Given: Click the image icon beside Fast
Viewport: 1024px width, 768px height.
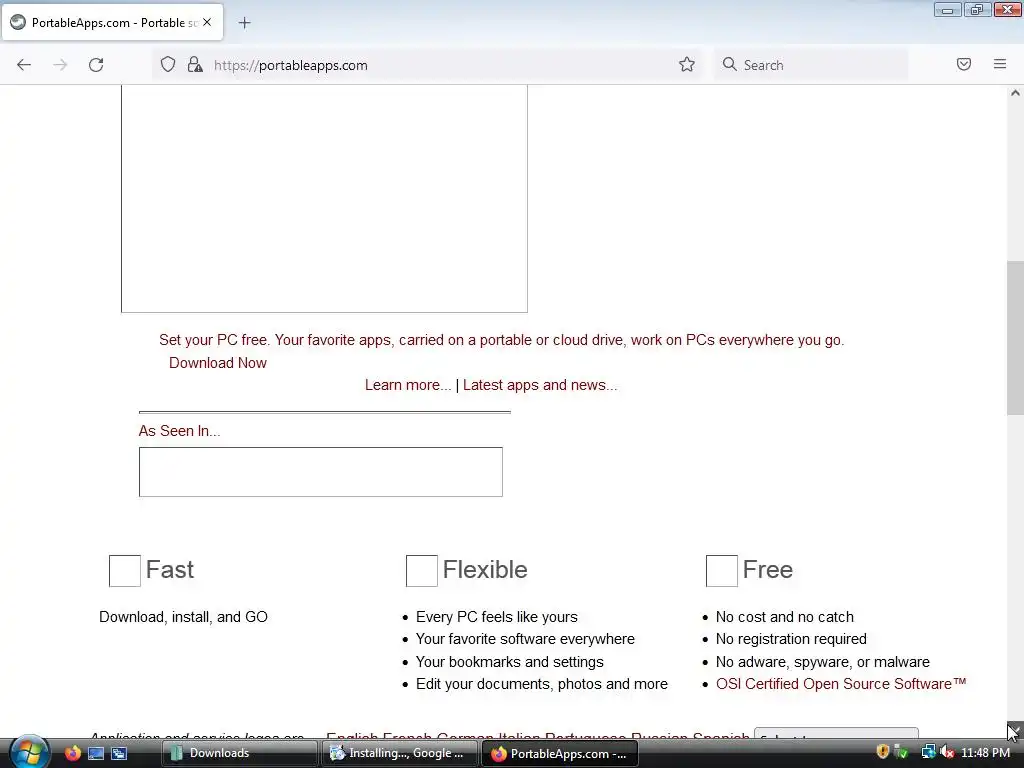Looking at the screenshot, I should [125, 571].
